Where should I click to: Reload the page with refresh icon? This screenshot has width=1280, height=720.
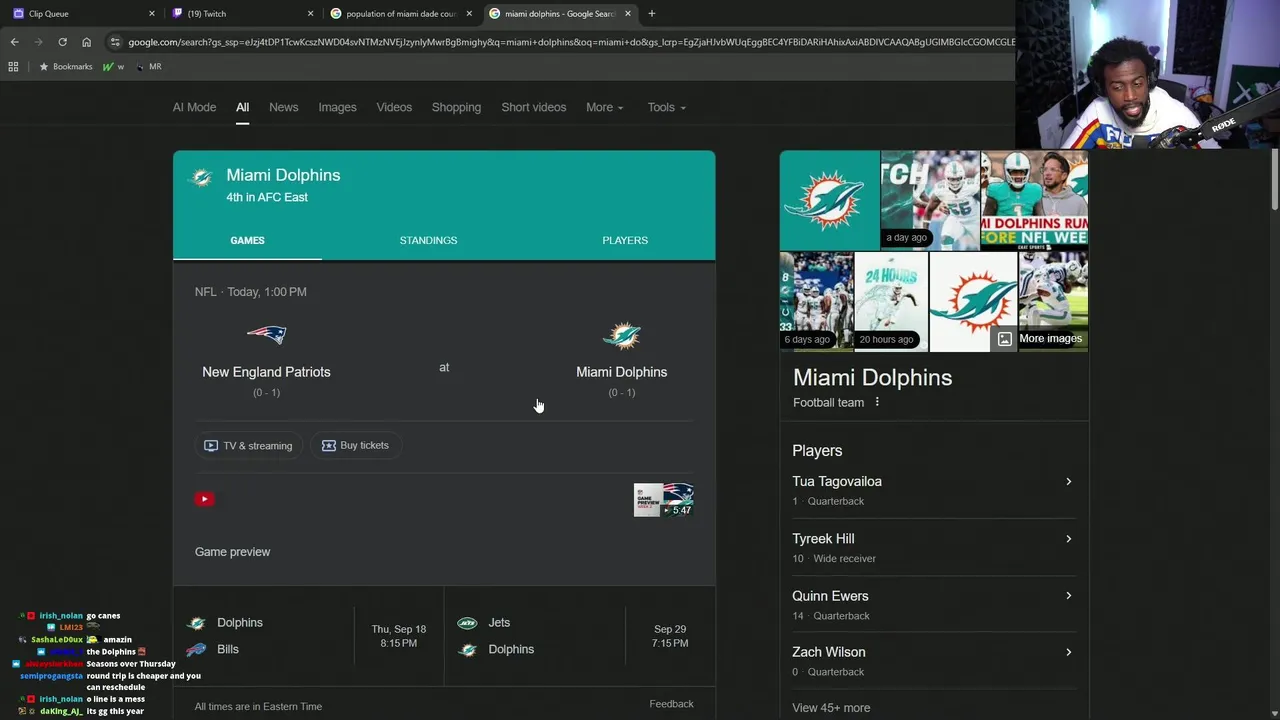pos(62,42)
